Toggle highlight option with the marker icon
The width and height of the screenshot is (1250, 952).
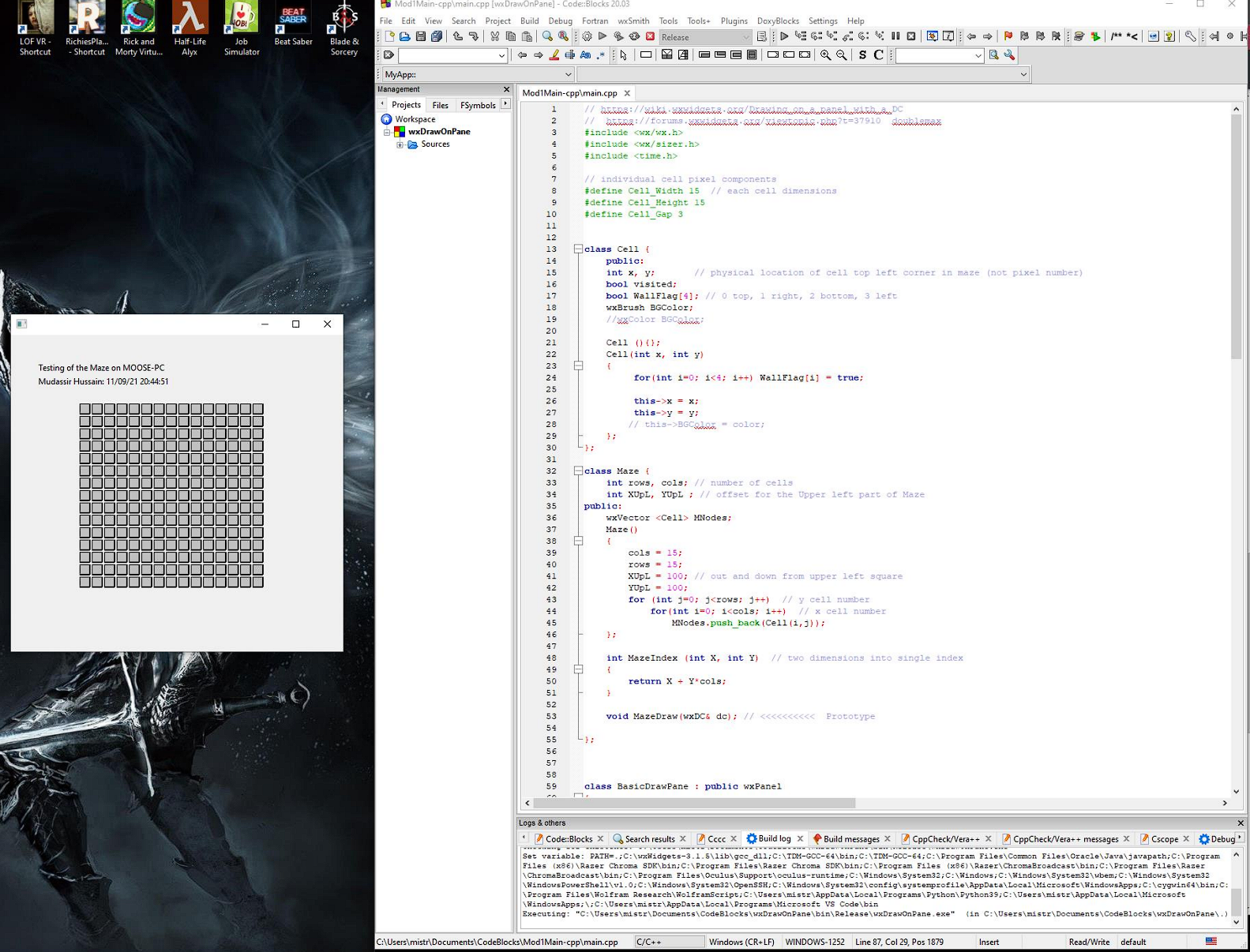pyautogui.click(x=554, y=55)
